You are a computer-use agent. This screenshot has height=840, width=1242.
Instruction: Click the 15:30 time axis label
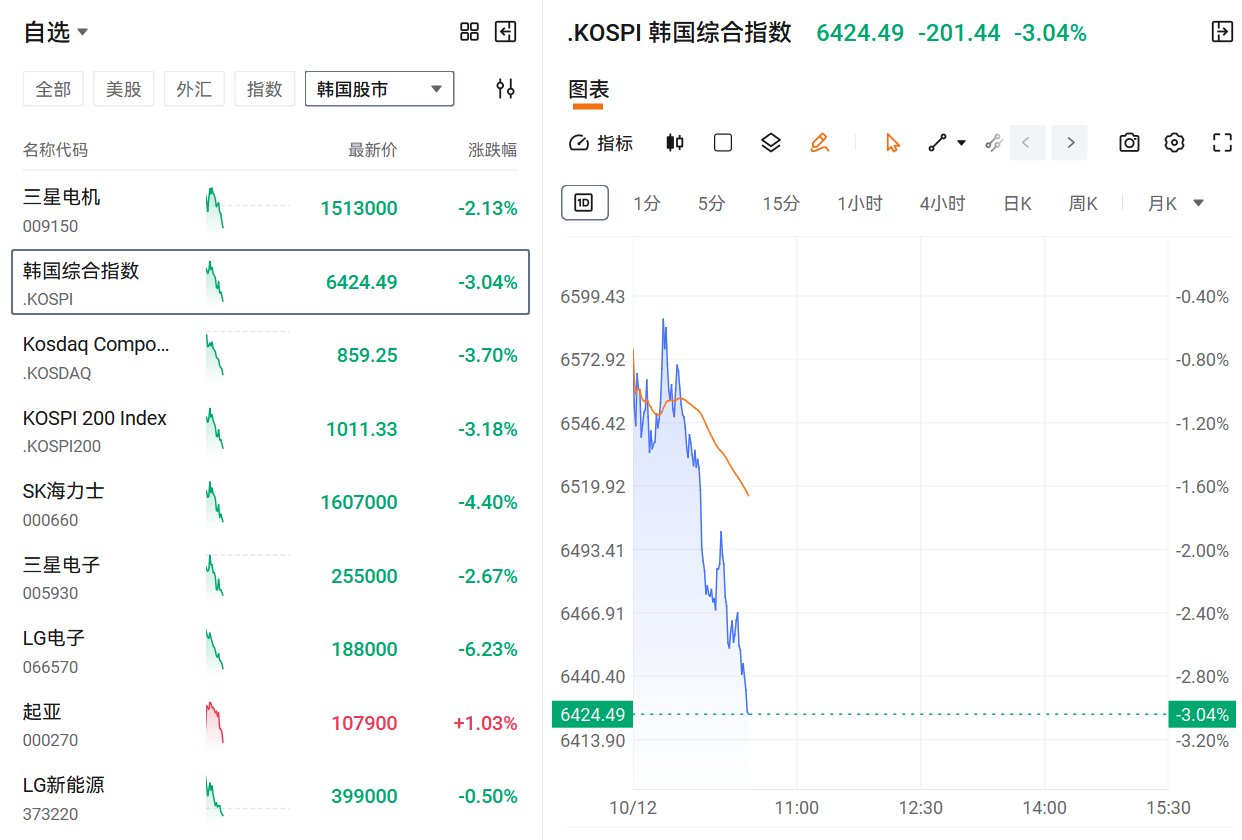[1168, 808]
